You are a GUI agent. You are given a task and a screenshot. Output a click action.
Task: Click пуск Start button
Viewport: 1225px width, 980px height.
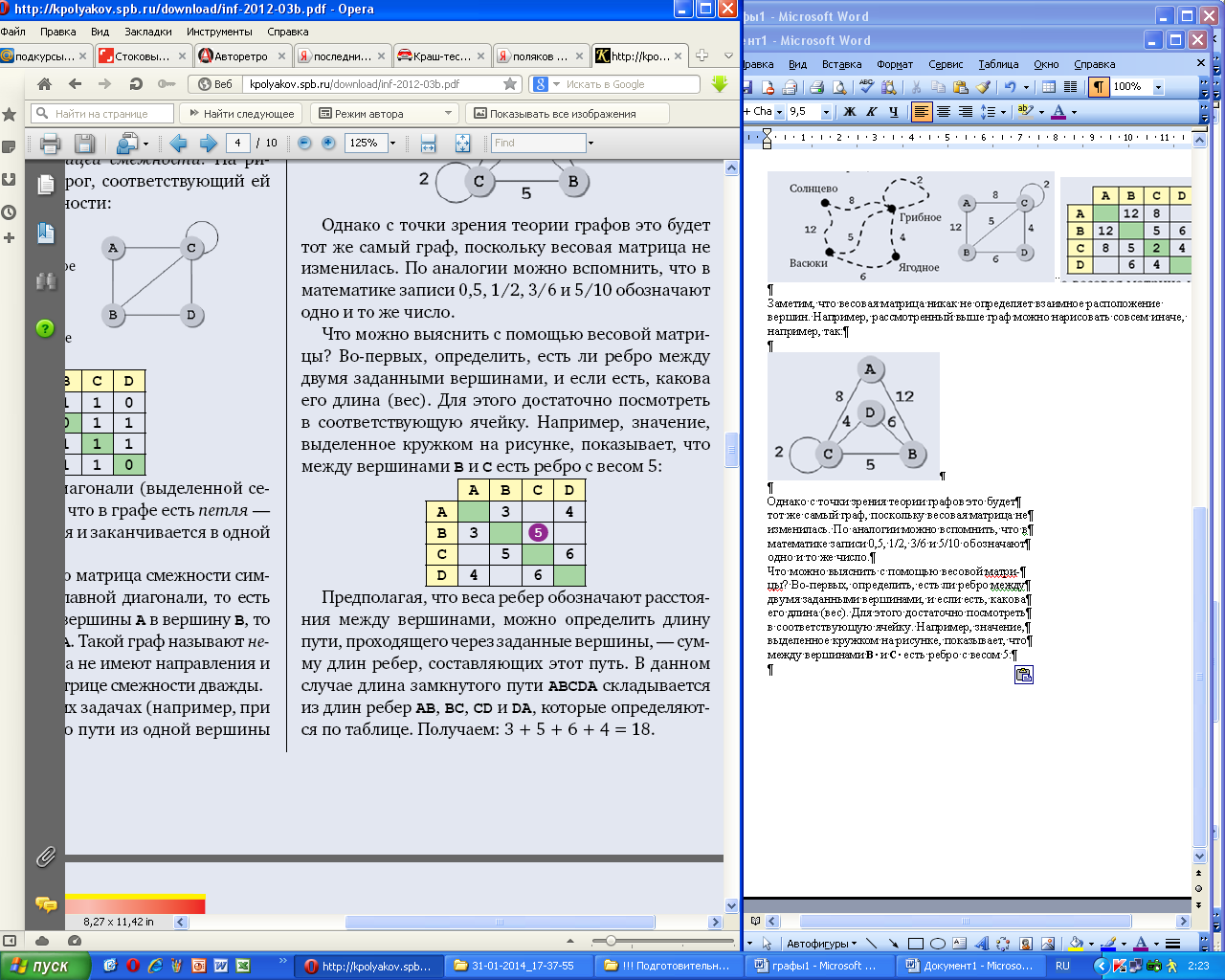pyautogui.click(x=43, y=966)
